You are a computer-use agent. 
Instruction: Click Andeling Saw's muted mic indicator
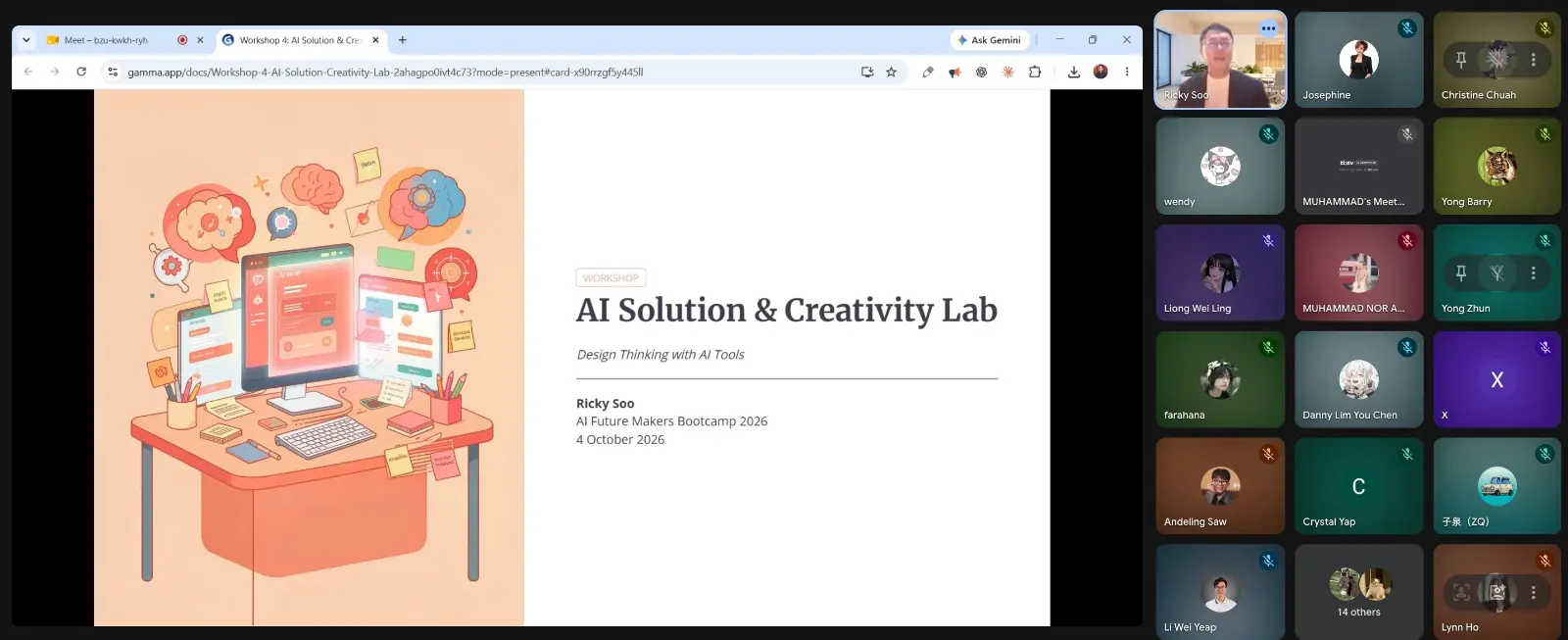pos(1268,455)
